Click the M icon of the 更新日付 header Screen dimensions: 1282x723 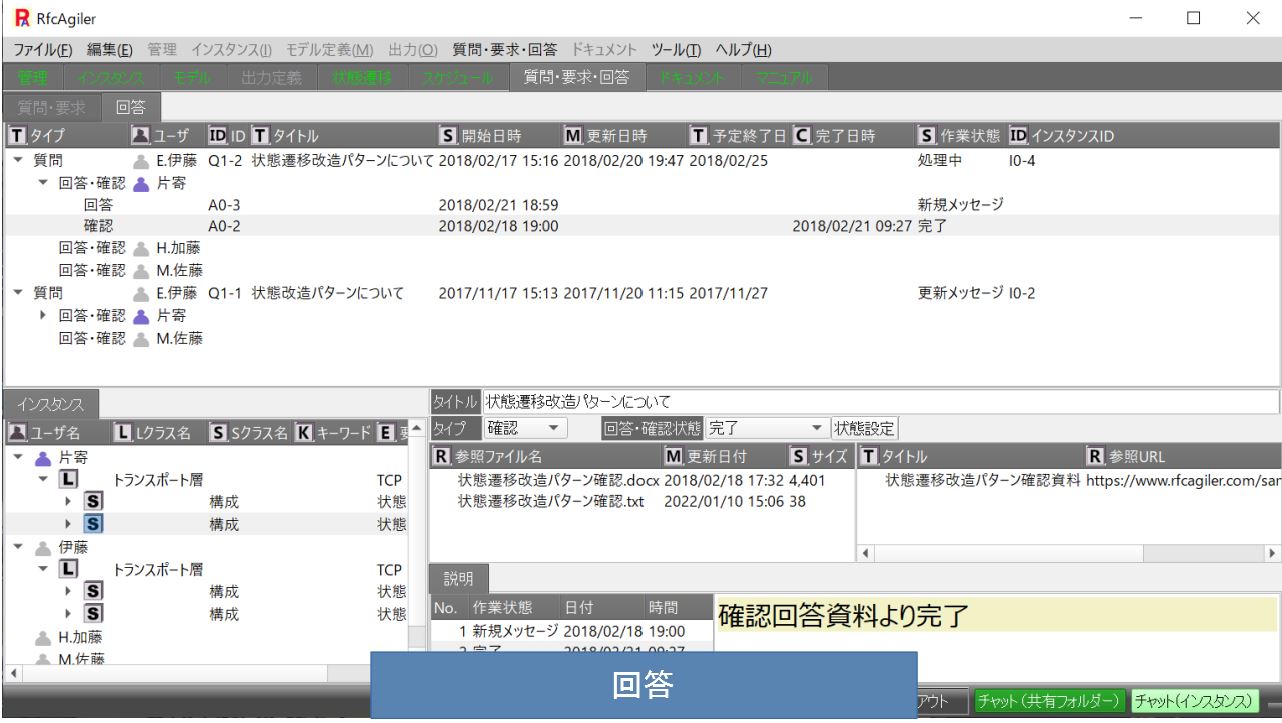click(x=673, y=457)
